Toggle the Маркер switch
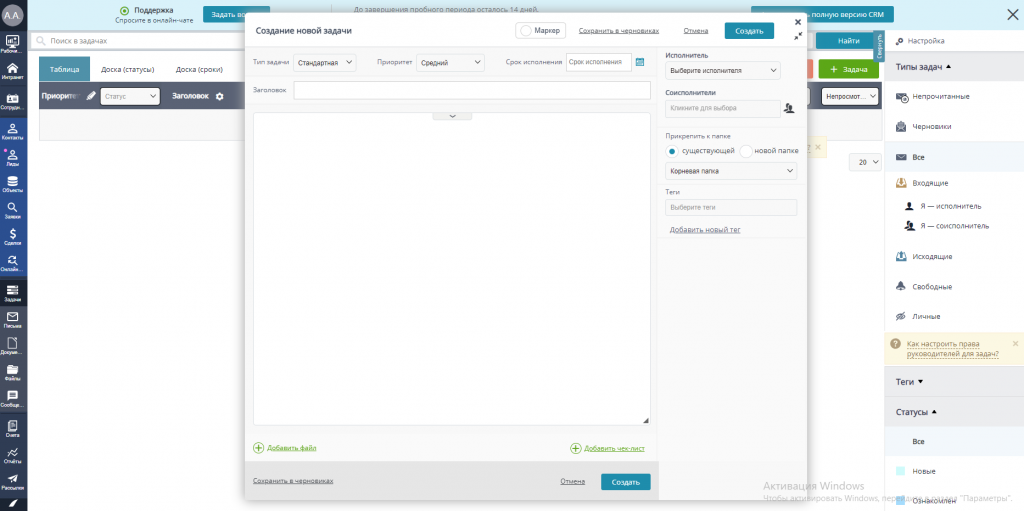This screenshot has height=511, width=1024. (525, 31)
